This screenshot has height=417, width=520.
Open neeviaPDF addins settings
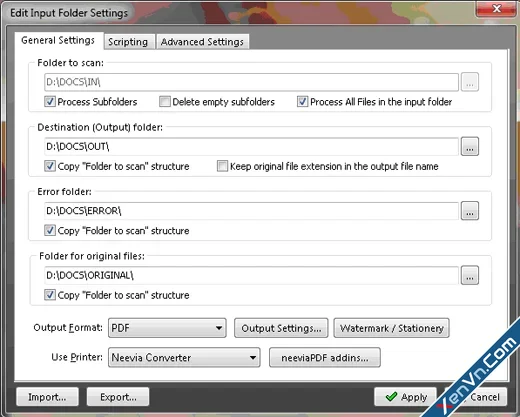click(325, 358)
